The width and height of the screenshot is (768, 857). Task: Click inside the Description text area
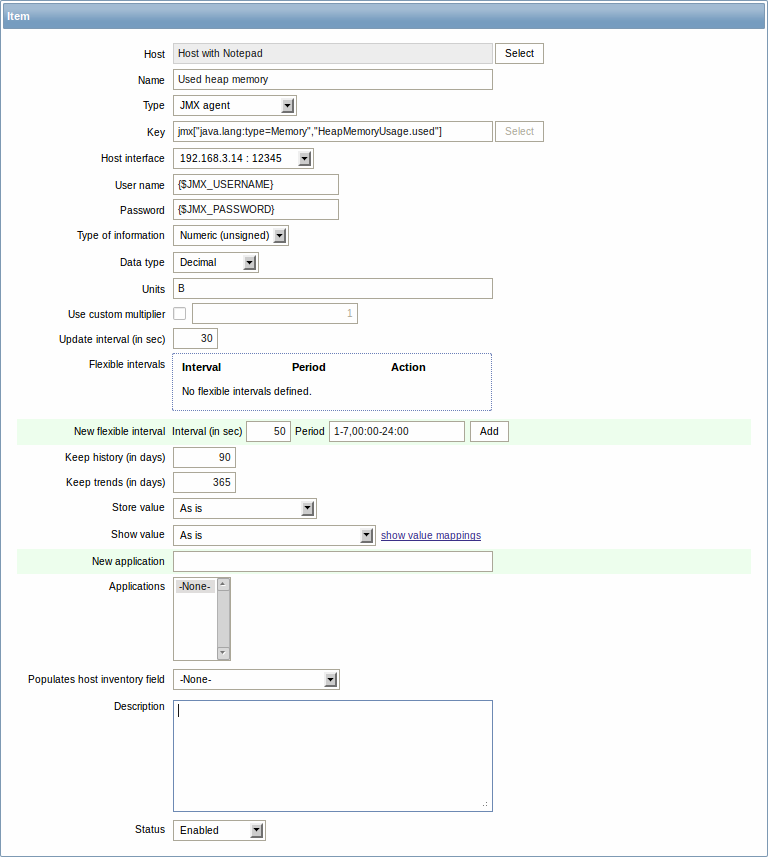coord(333,756)
